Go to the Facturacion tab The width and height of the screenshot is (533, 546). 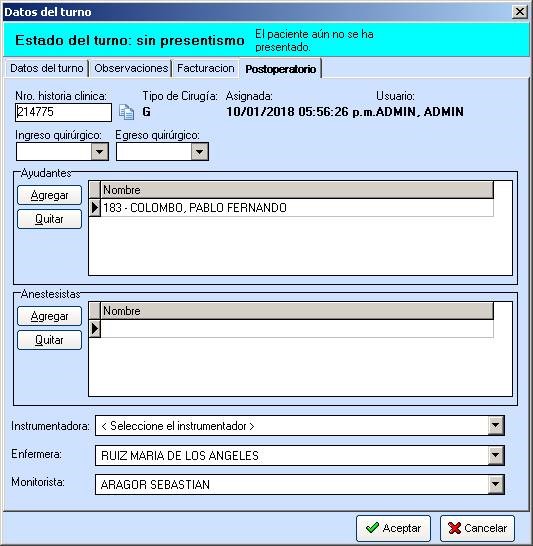pos(205,68)
